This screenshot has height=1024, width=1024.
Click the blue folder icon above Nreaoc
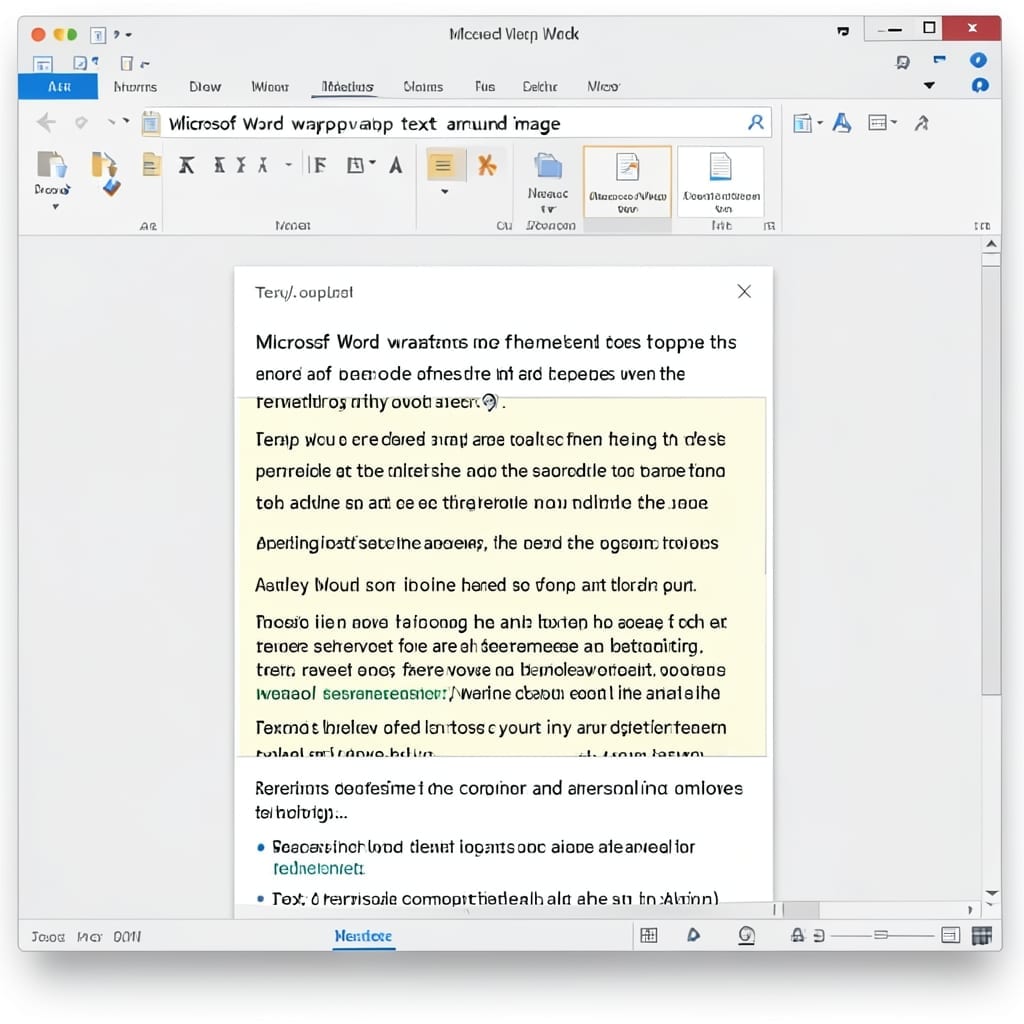point(548,166)
